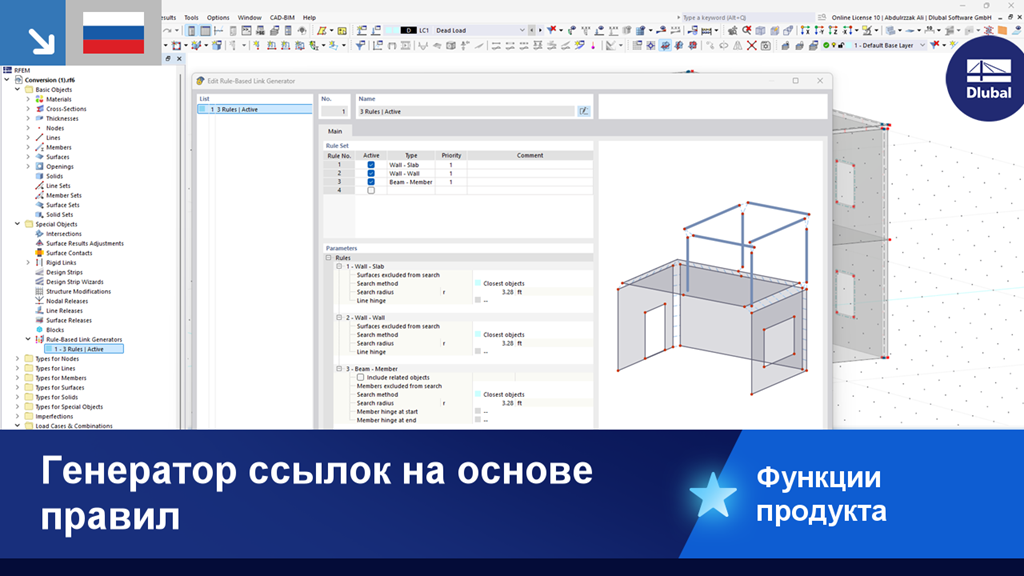
Task: Open the Tools menu
Action: point(191,18)
